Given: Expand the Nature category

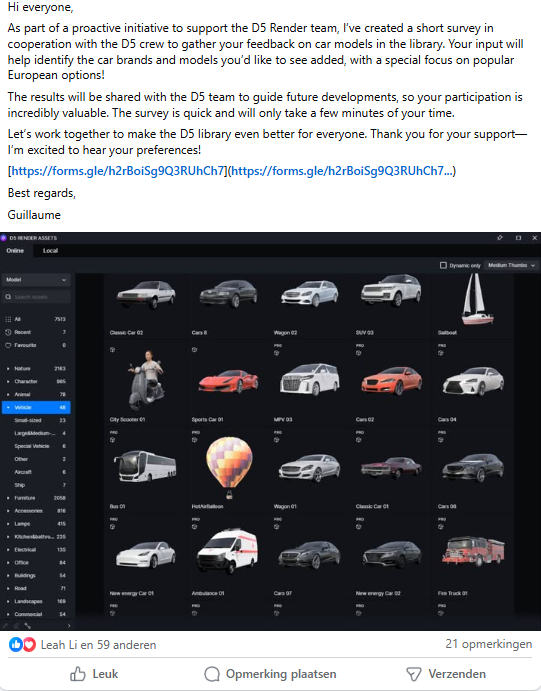Looking at the screenshot, I should [x=8, y=368].
